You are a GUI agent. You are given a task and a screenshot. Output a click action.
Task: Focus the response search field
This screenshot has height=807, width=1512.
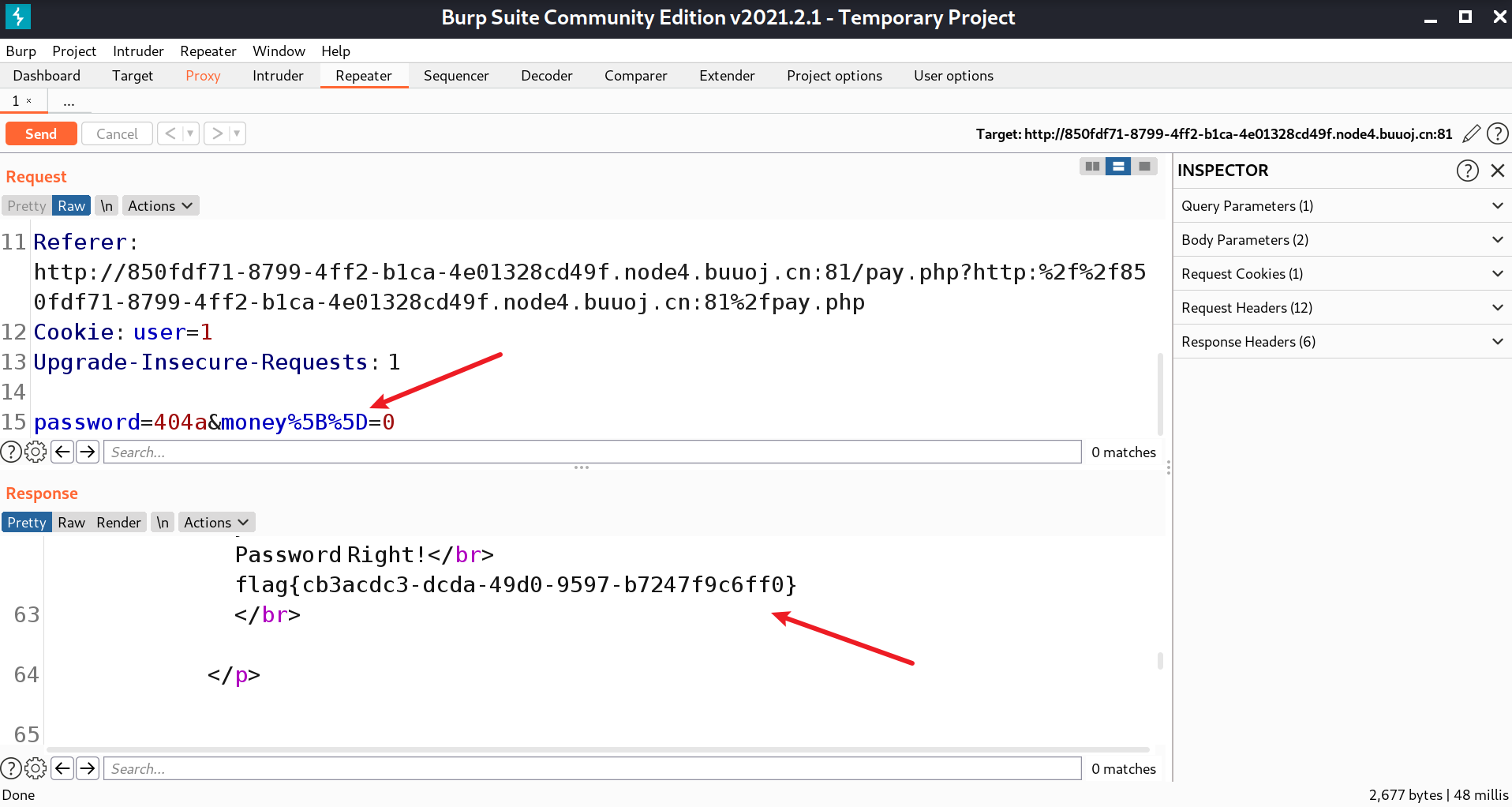[x=593, y=768]
